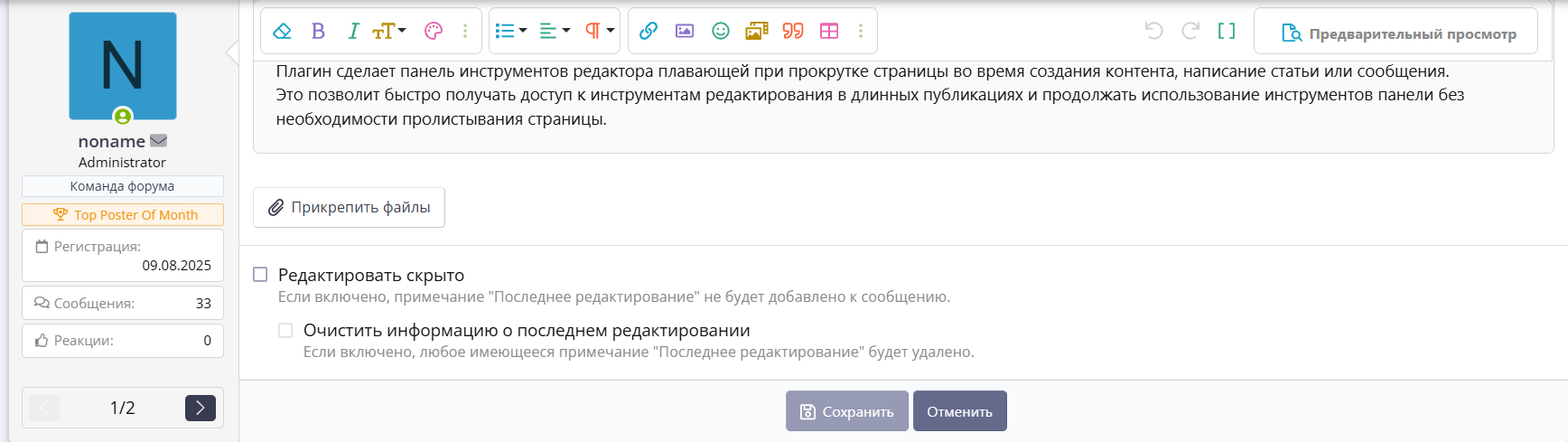Image resolution: width=1568 pixels, height=442 pixels.
Task: Insert a quote block
Action: (793, 31)
